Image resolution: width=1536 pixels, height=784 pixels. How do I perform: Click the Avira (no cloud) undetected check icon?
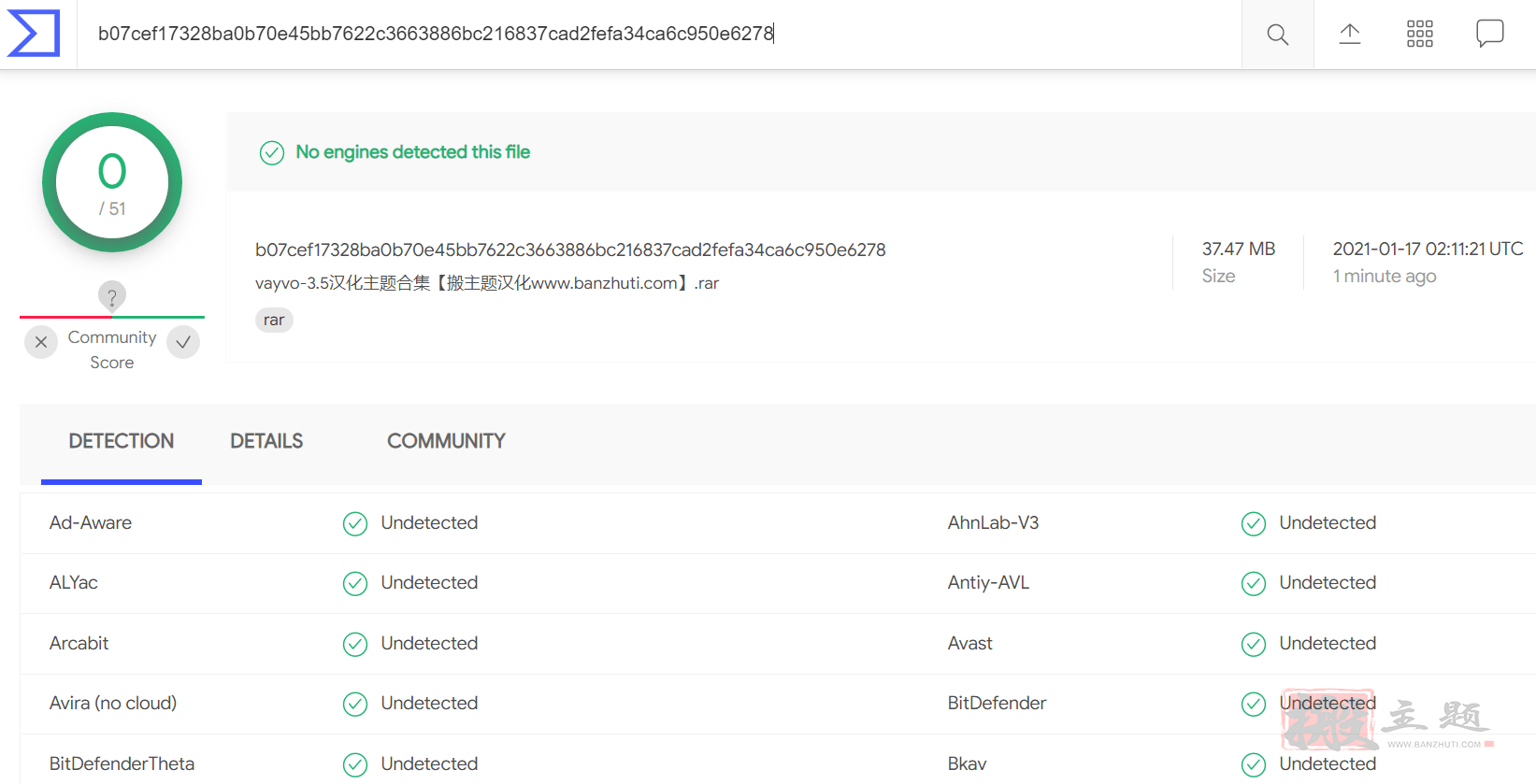point(355,704)
